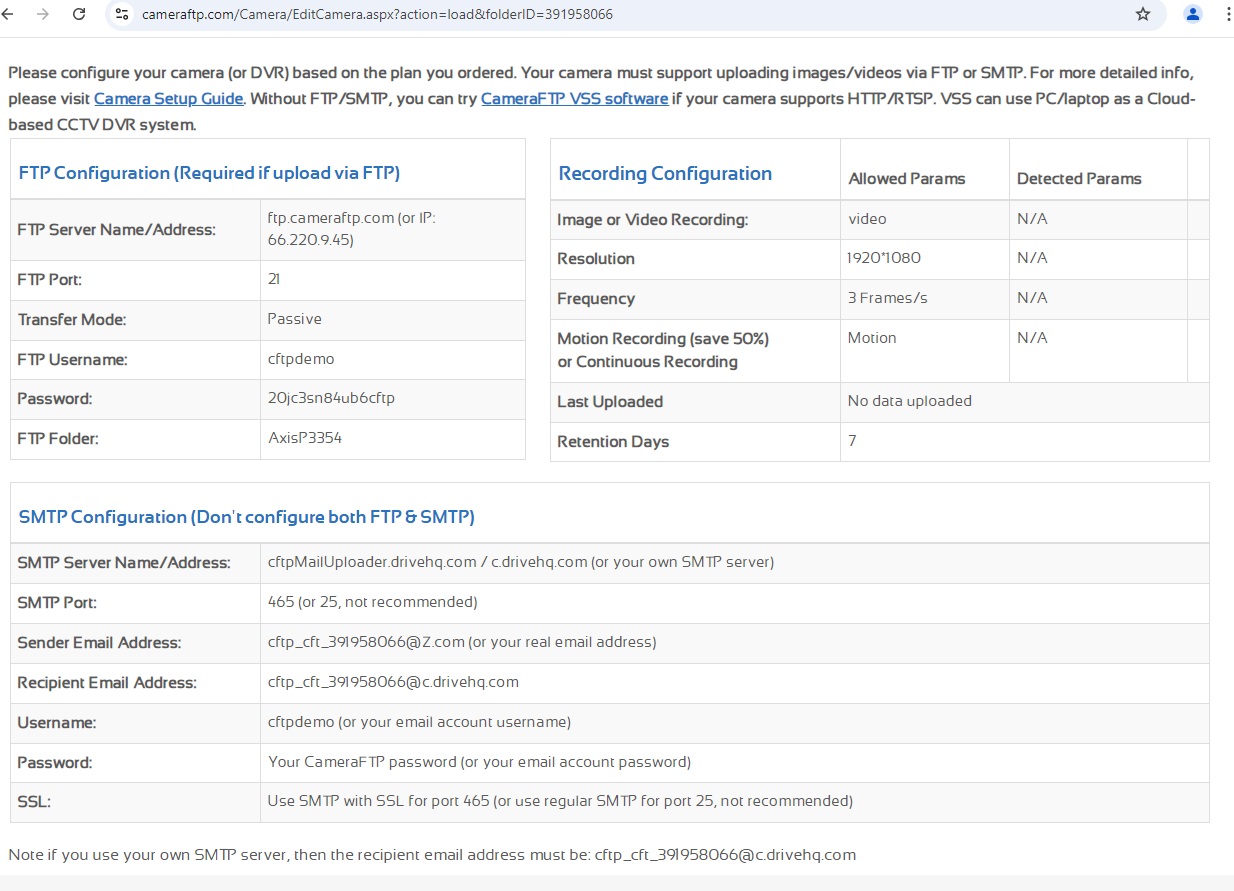This screenshot has height=891, width=1234.
Task: Click the Recording Configuration heading
Action: tap(665, 174)
